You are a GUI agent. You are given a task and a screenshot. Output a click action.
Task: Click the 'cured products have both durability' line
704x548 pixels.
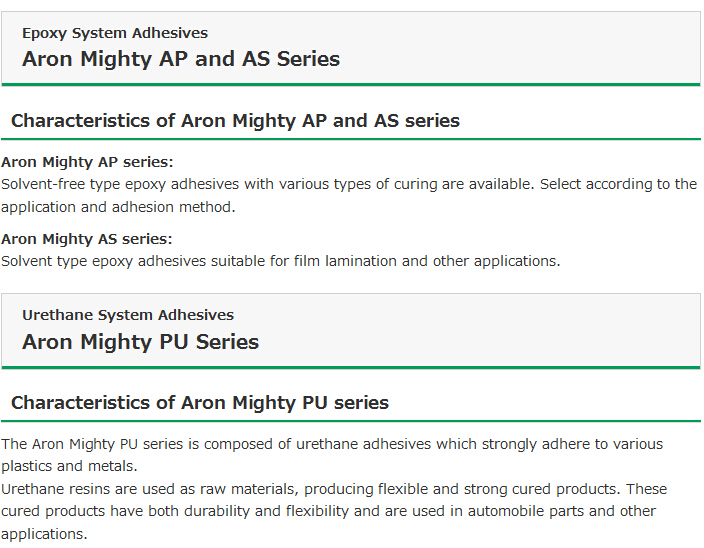click(x=328, y=511)
